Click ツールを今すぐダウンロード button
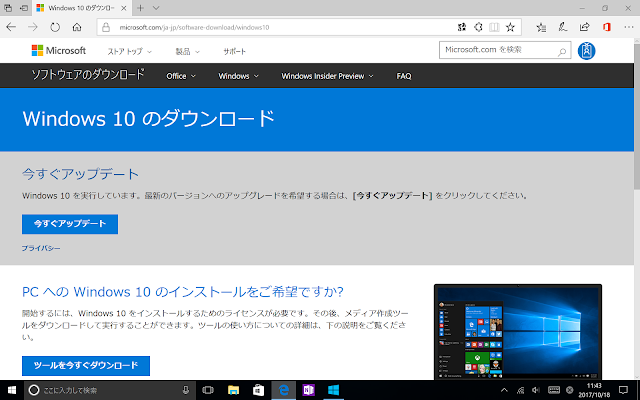Screen dimensions: 640x400 click(x=86, y=366)
